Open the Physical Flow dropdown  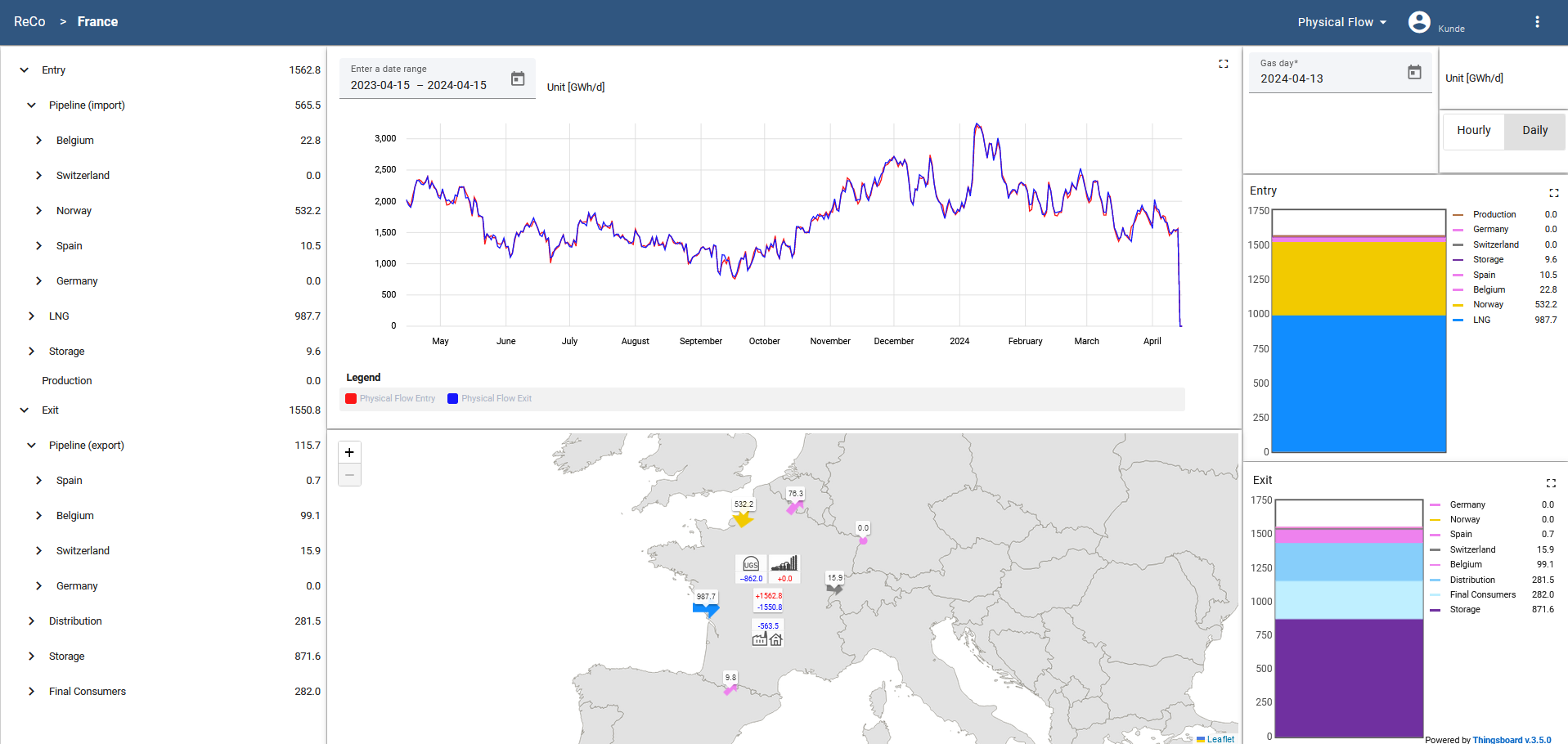pos(1341,22)
